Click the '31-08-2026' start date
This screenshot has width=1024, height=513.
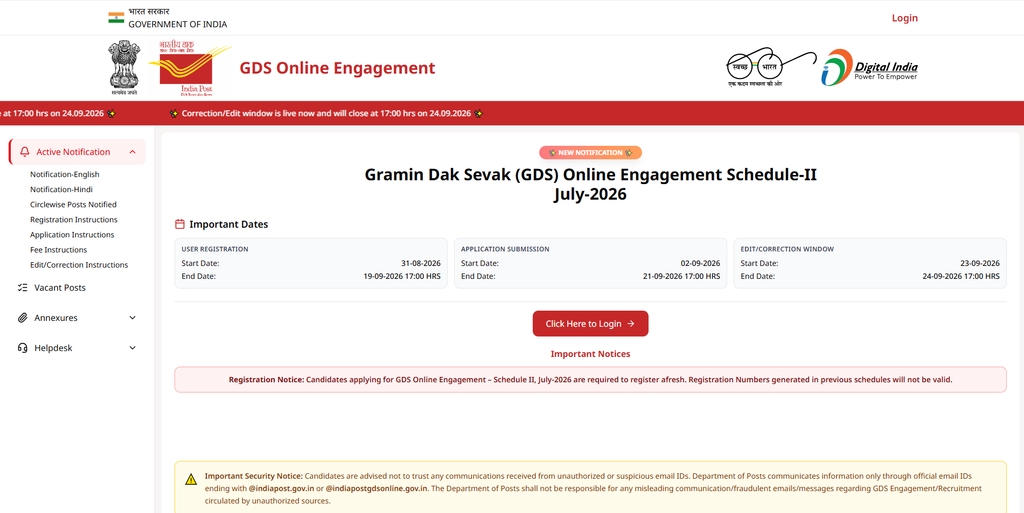(x=421, y=264)
